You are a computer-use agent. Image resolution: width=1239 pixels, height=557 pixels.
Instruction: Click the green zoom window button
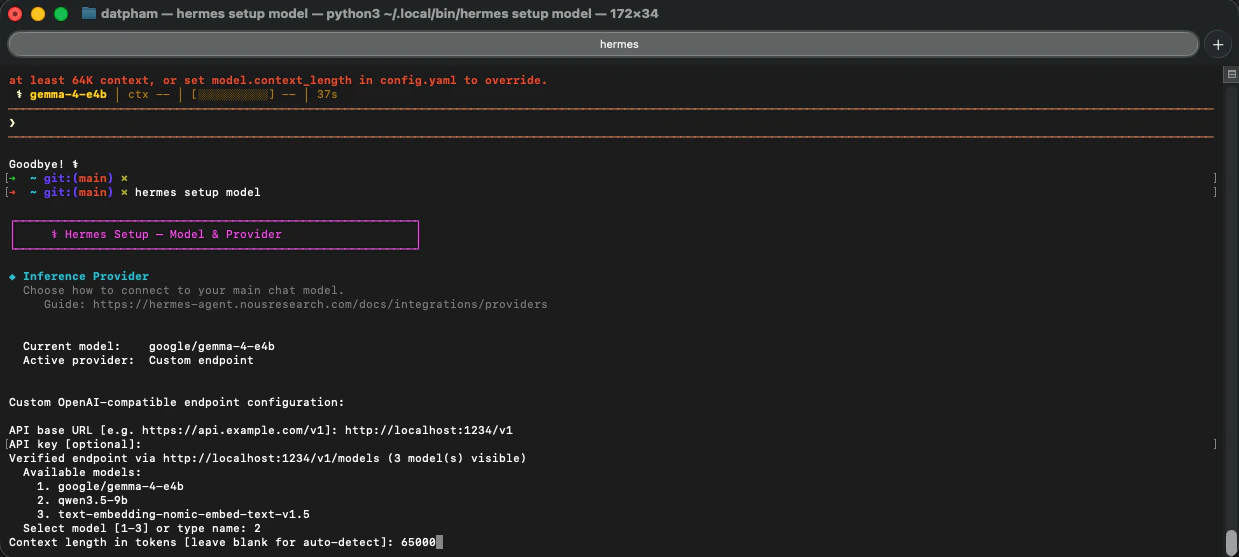[x=60, y=14]
